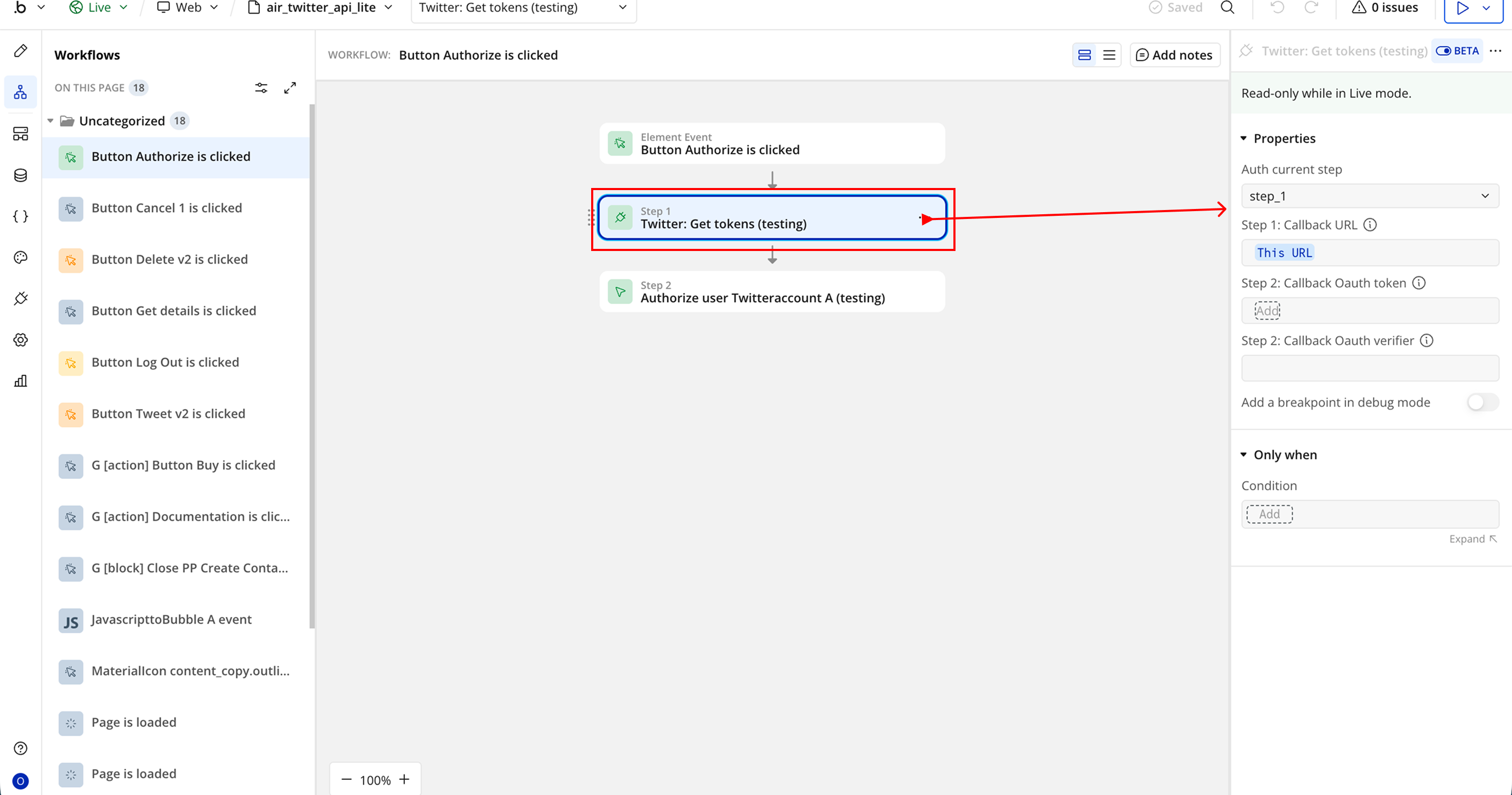Open the Plugins plug icon
The image size is (1512, 795).
click(20, 298)
